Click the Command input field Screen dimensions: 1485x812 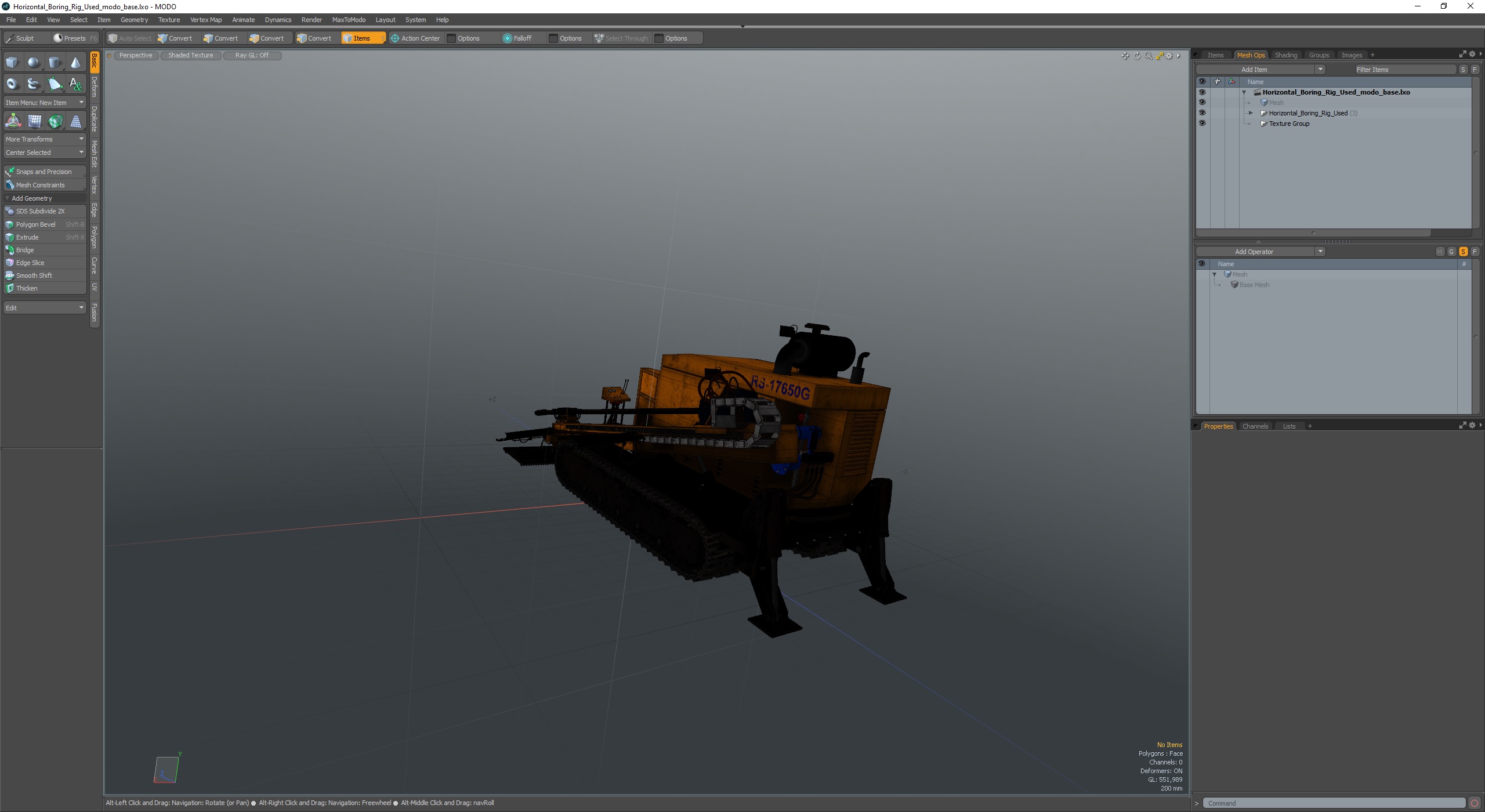point(1334,803)
